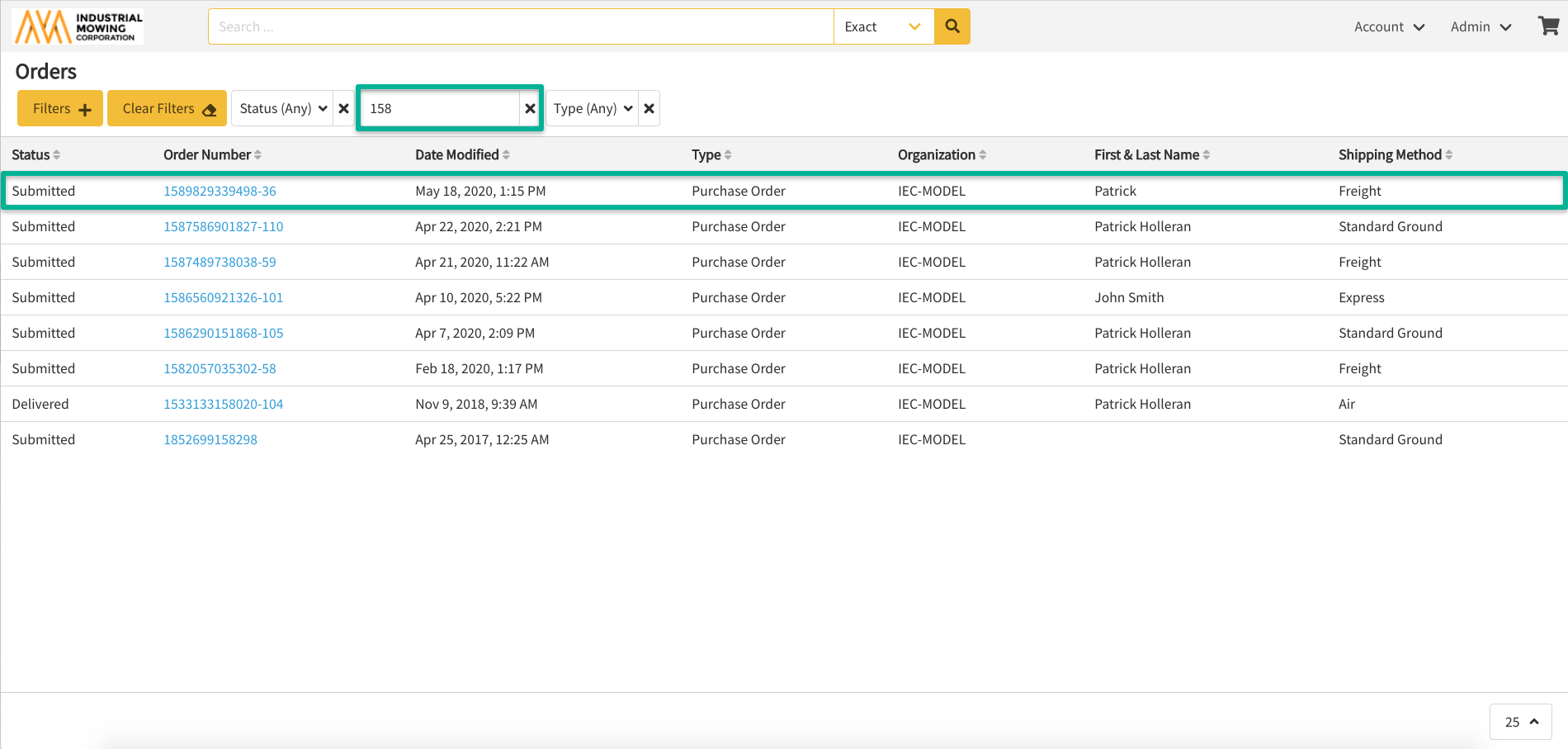Focus the top search input field
This screenshot has width=1568, height=749.
pyautogui.click(x=520, y=26)
